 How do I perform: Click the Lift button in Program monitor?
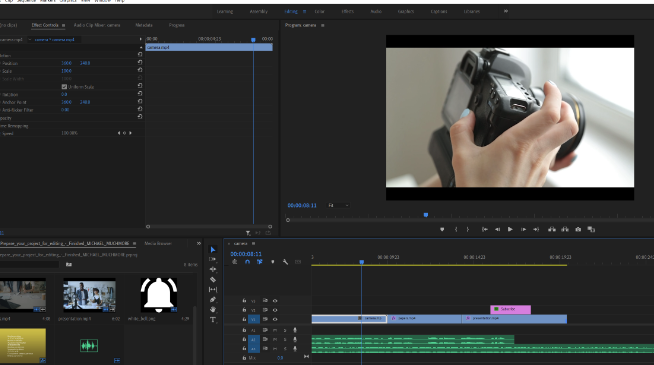point(552,229)
